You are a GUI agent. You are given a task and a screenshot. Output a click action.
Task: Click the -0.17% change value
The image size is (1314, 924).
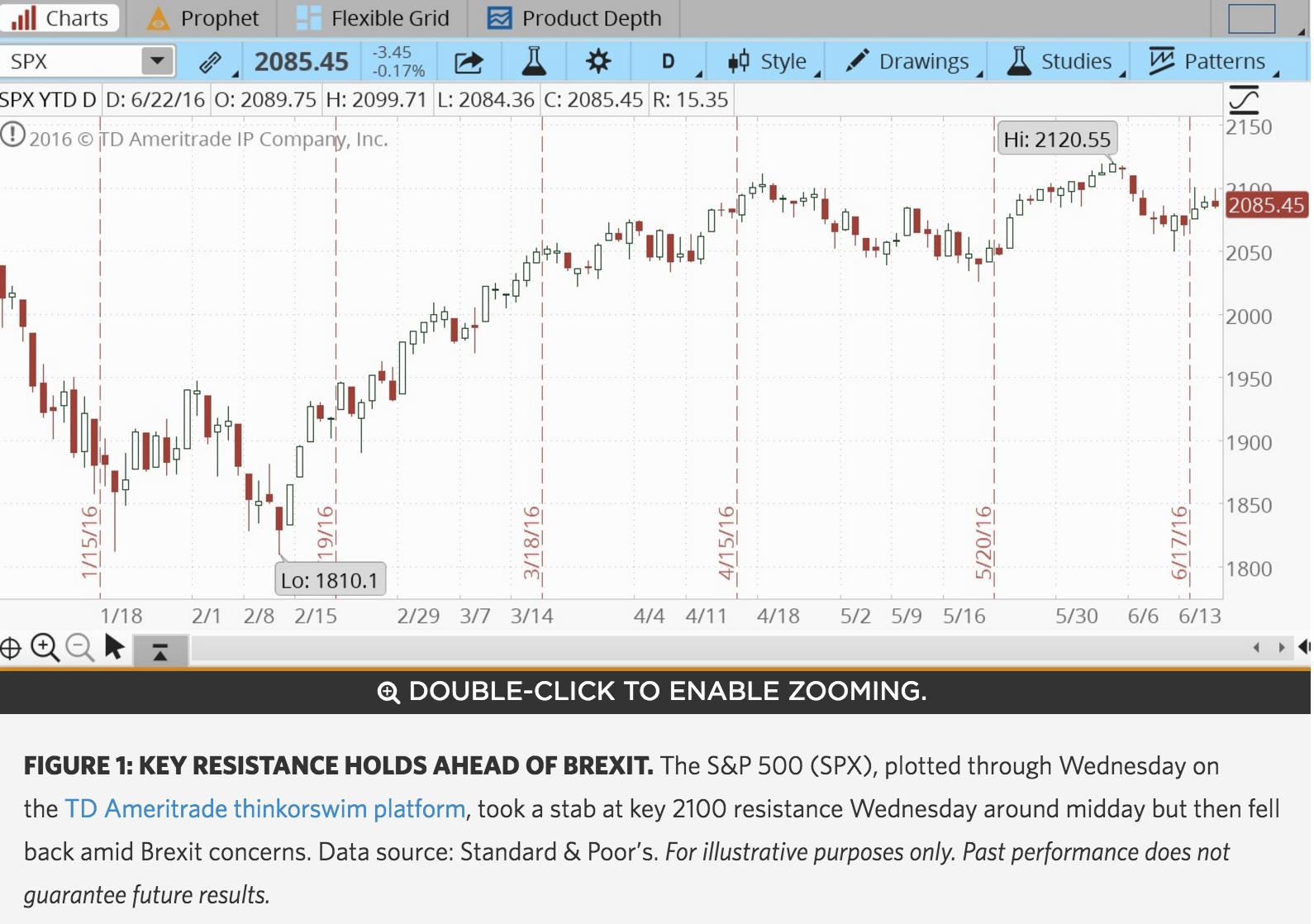398,71
